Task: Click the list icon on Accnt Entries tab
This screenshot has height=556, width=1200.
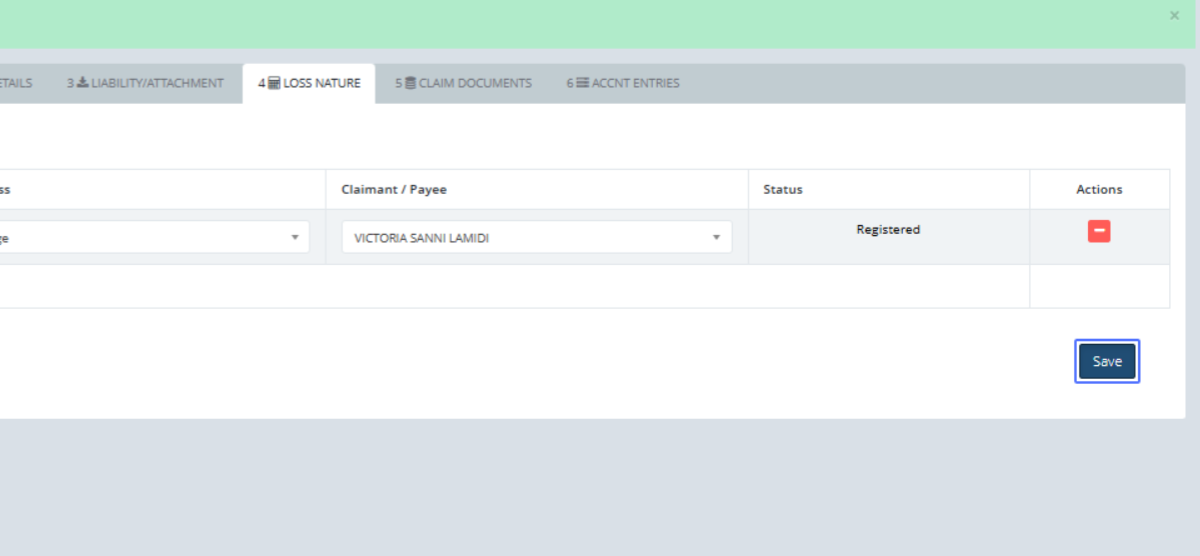Action: [582, 84]
